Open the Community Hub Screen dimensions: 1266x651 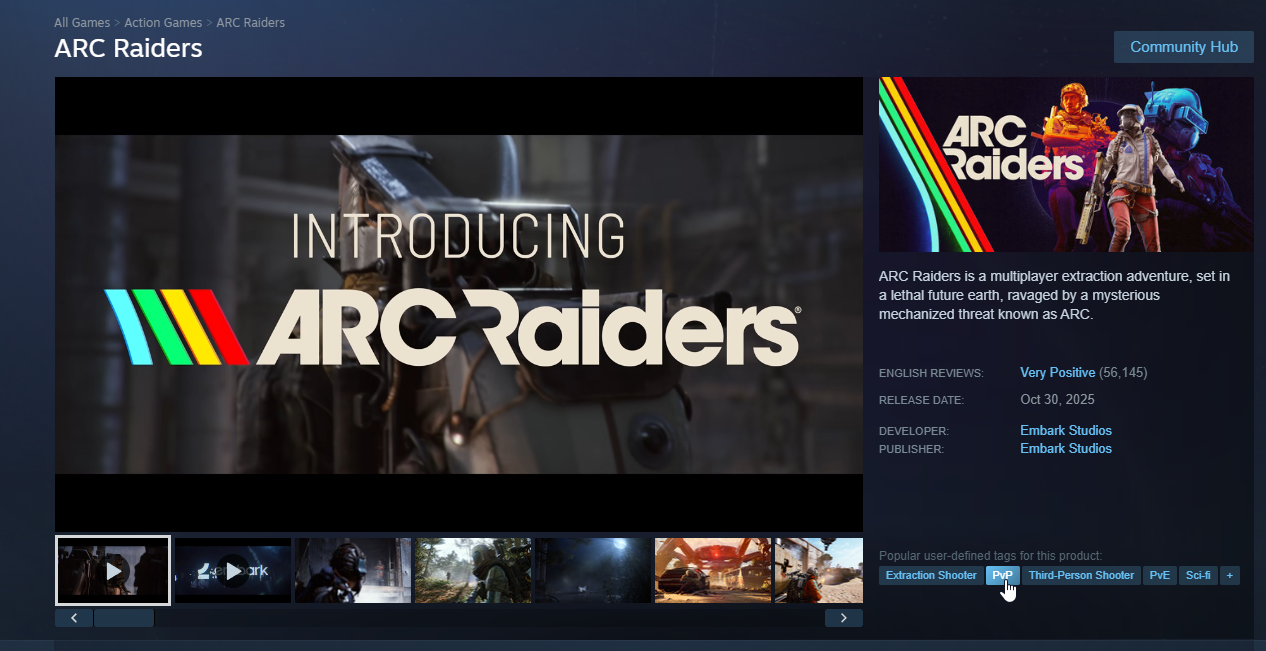click(x=1184, y=47)
